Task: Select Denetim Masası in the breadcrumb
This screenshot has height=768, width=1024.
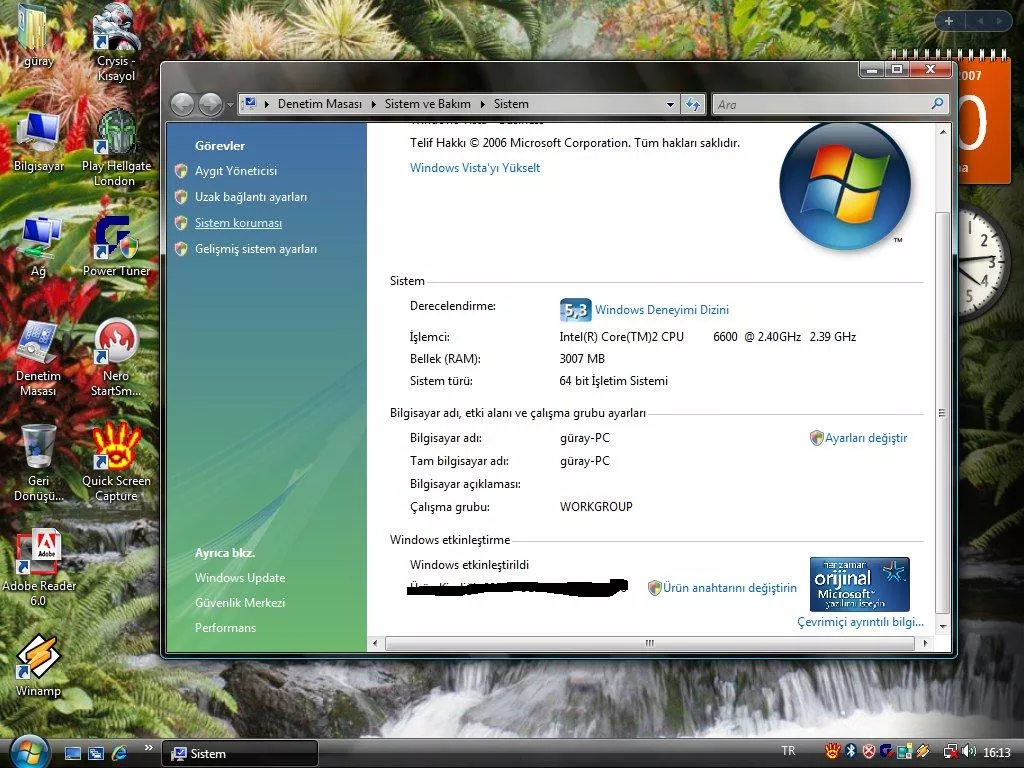Action: (319, 104)
